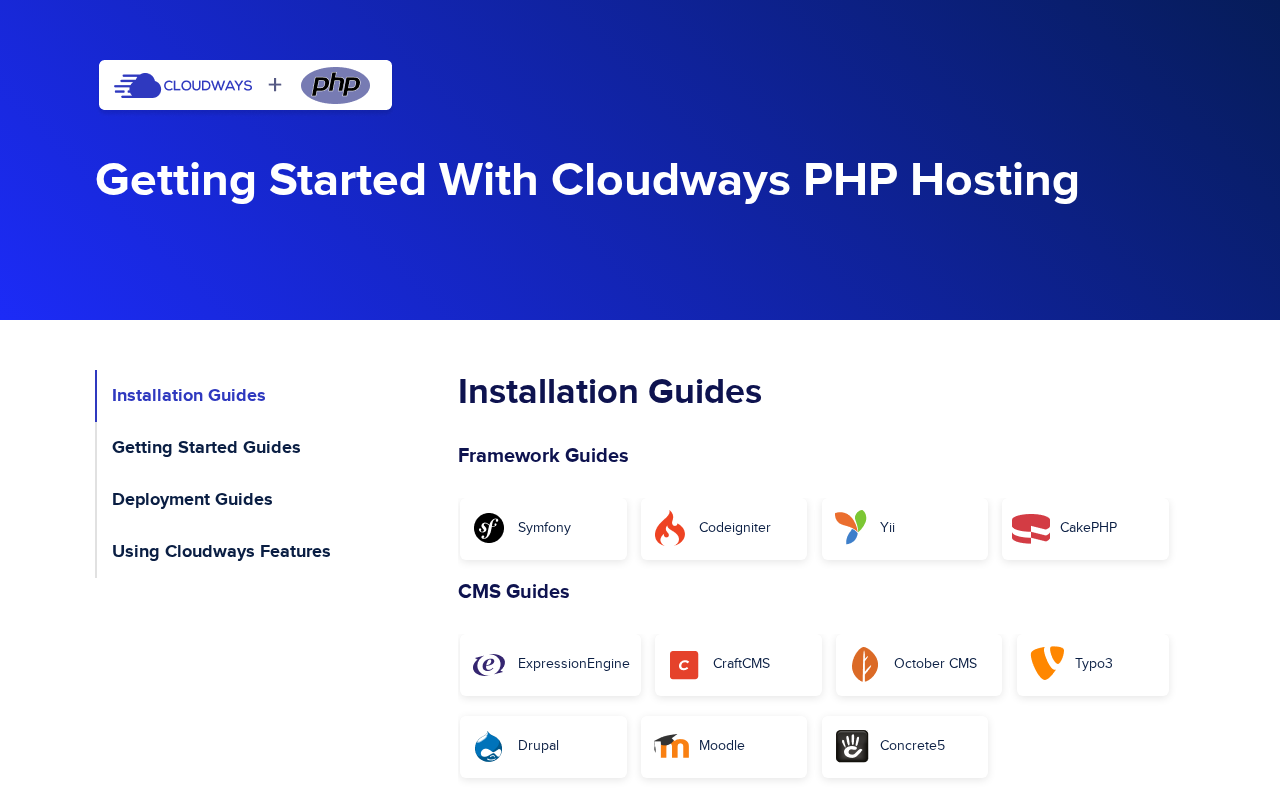Image resolution: width=1280 pixels, height=800 pixels.
Task: Select Installation Guides in sidebar
Action: (x=189, y=395)
